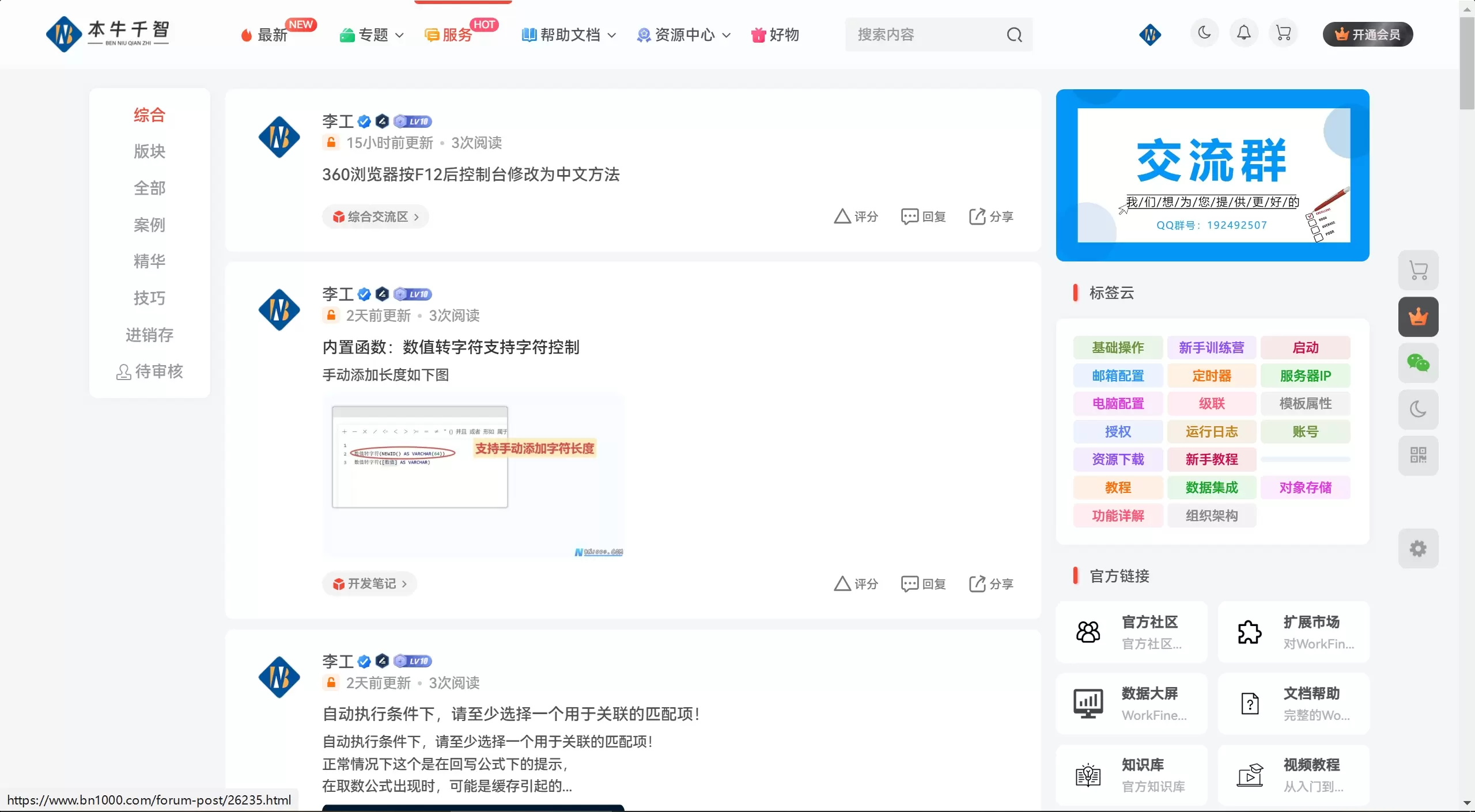Image resolution: width=1475 pixels, height=812 pixels.
Task: Open the 待审核 pending review item
Action: click(149, 371)
